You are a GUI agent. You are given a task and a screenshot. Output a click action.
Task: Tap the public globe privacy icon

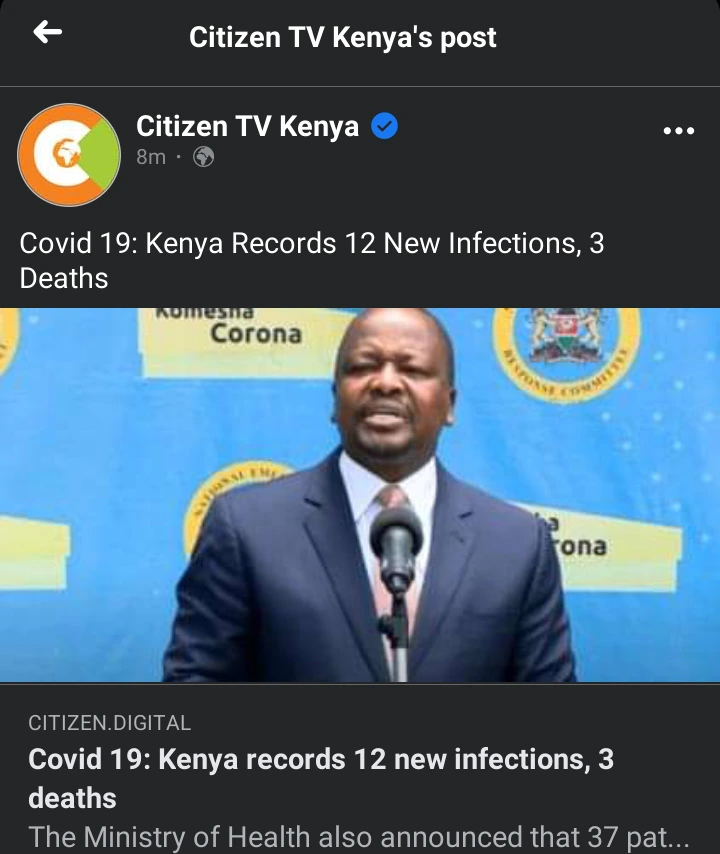pos(204,157)
